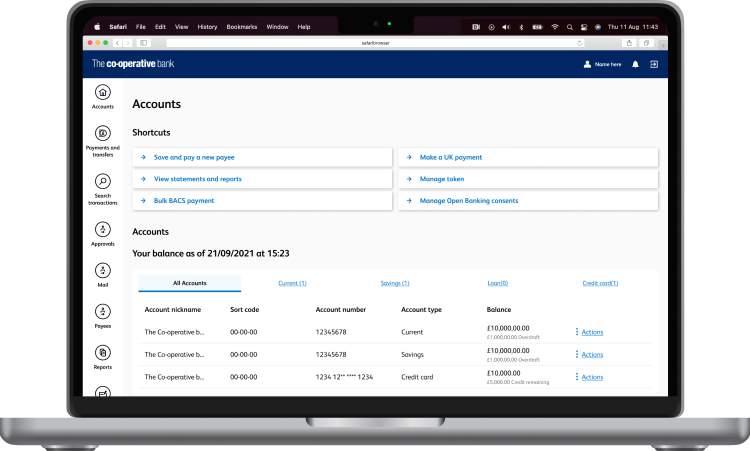This screenshot has height=451, width=750.
Task: Click the Balance column header
Action: click(498, 309)
